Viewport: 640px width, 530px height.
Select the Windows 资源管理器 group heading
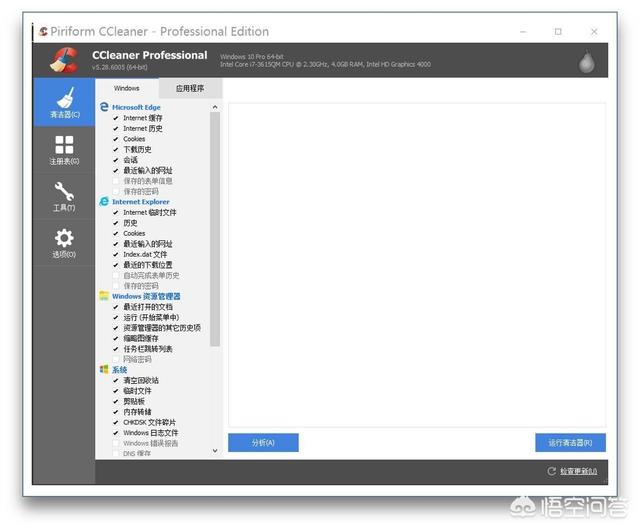[146, 296]
